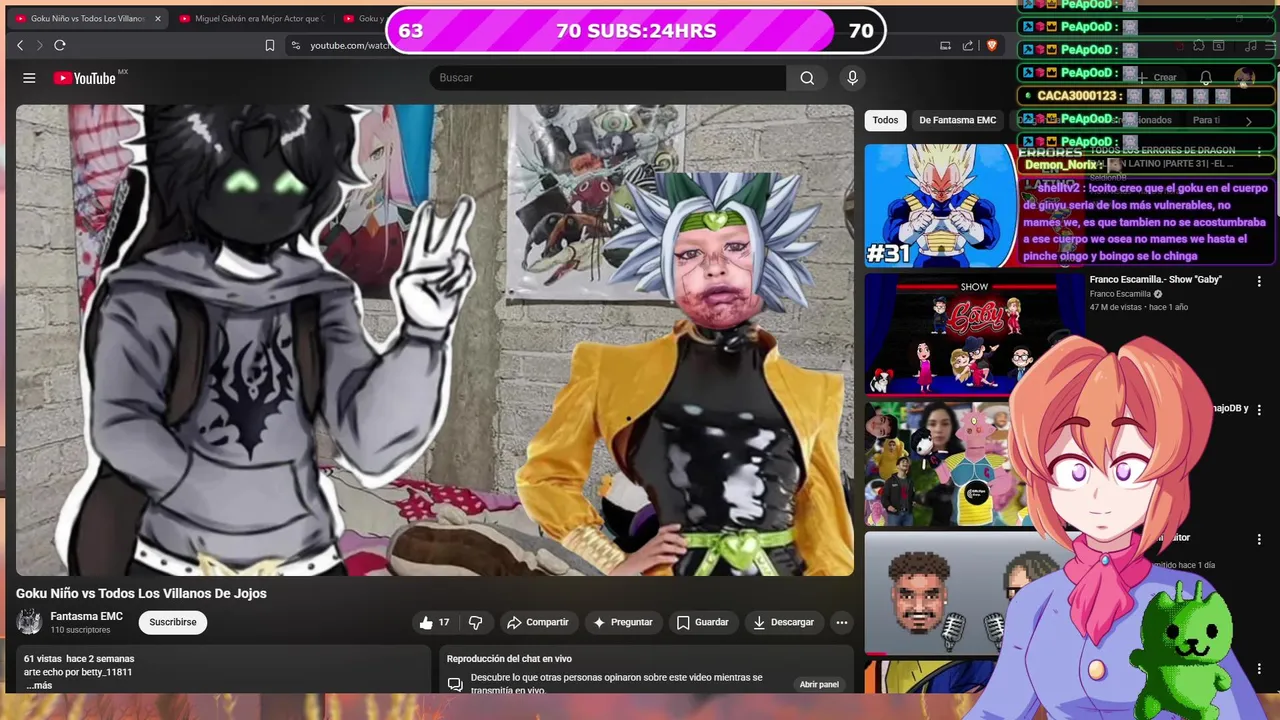Bookmark this page icon in the address bar
This screenshot has height=720, width=1280.
[270, 45]
